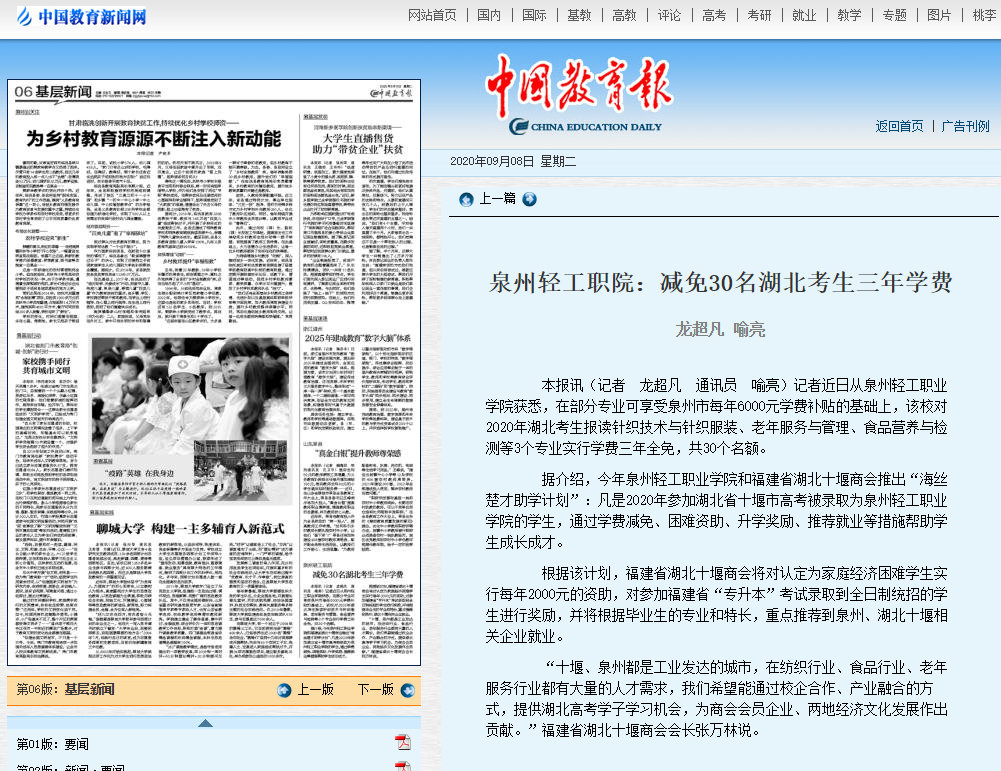
Task: Download the PDF of 第01版 要闻
Action: (x=402, y=742)
